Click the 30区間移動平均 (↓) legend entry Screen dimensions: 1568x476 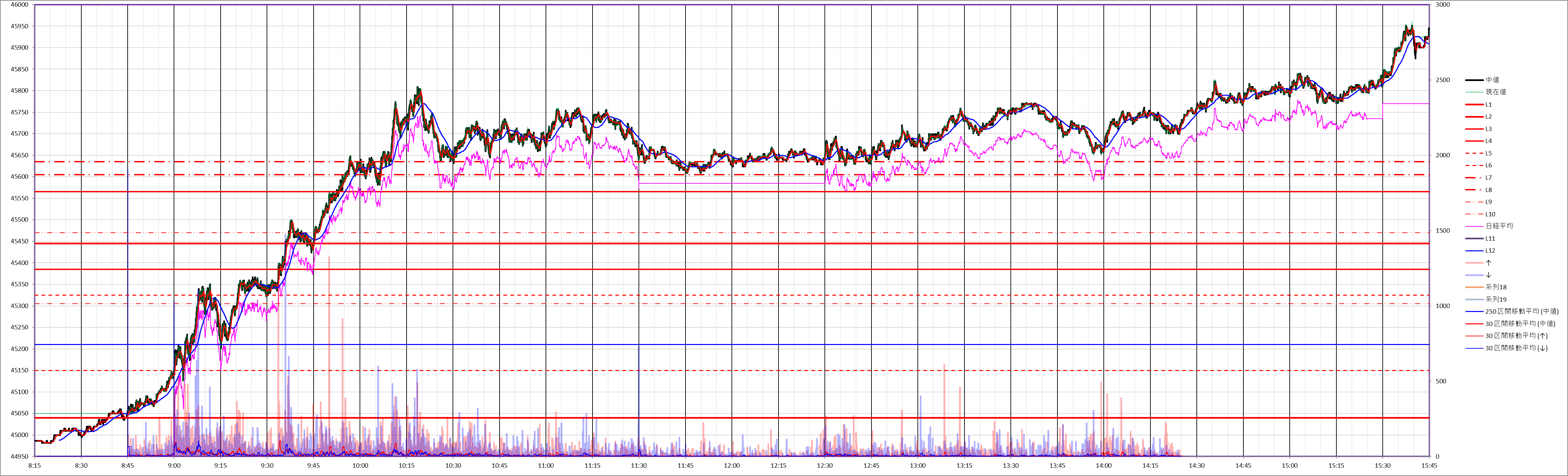(1516, 348)
